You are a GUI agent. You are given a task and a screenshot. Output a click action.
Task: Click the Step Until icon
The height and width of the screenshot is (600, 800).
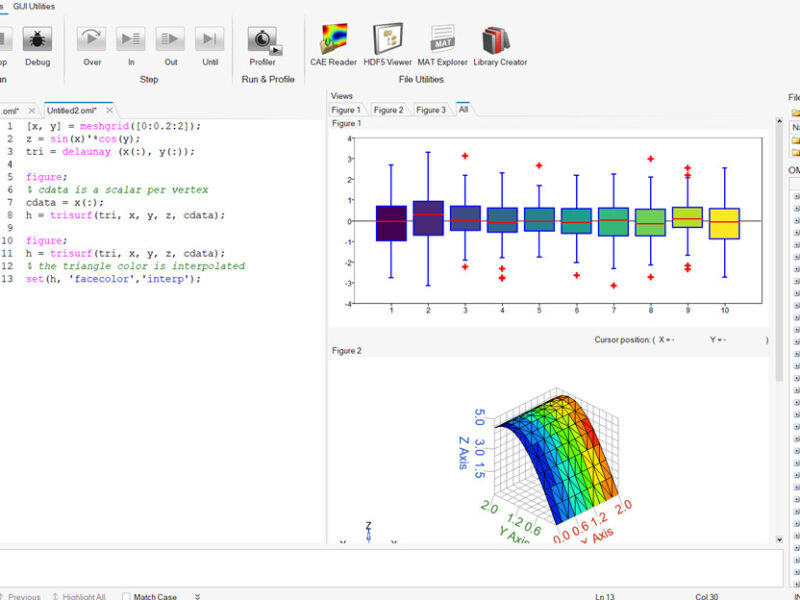pos(210,39)
